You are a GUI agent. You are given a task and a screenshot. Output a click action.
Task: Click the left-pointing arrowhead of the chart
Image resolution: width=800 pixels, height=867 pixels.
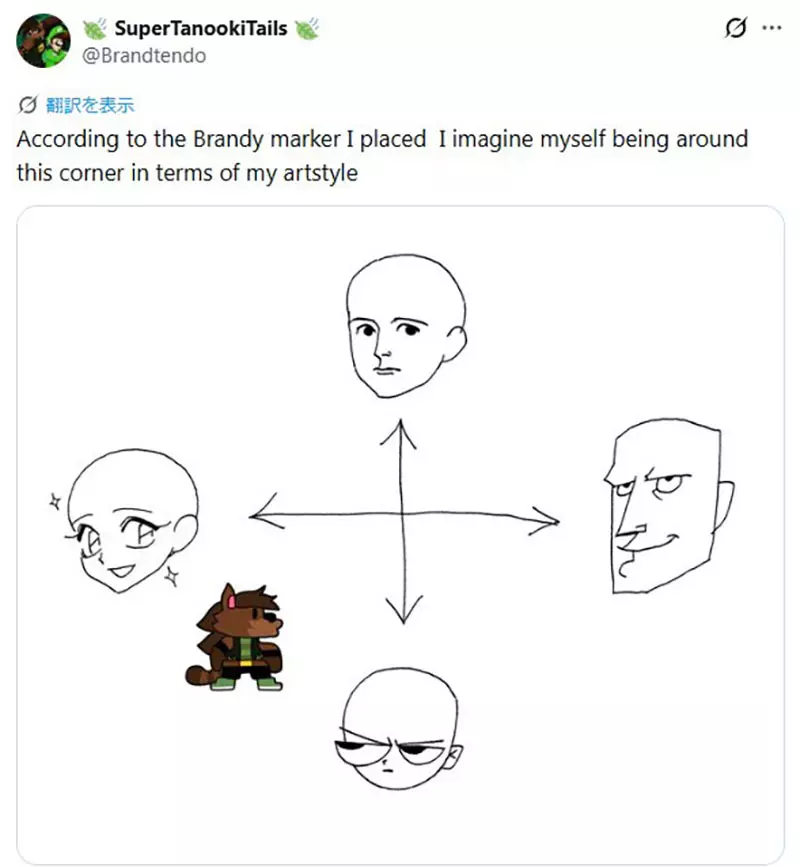[x=258, y=516]
